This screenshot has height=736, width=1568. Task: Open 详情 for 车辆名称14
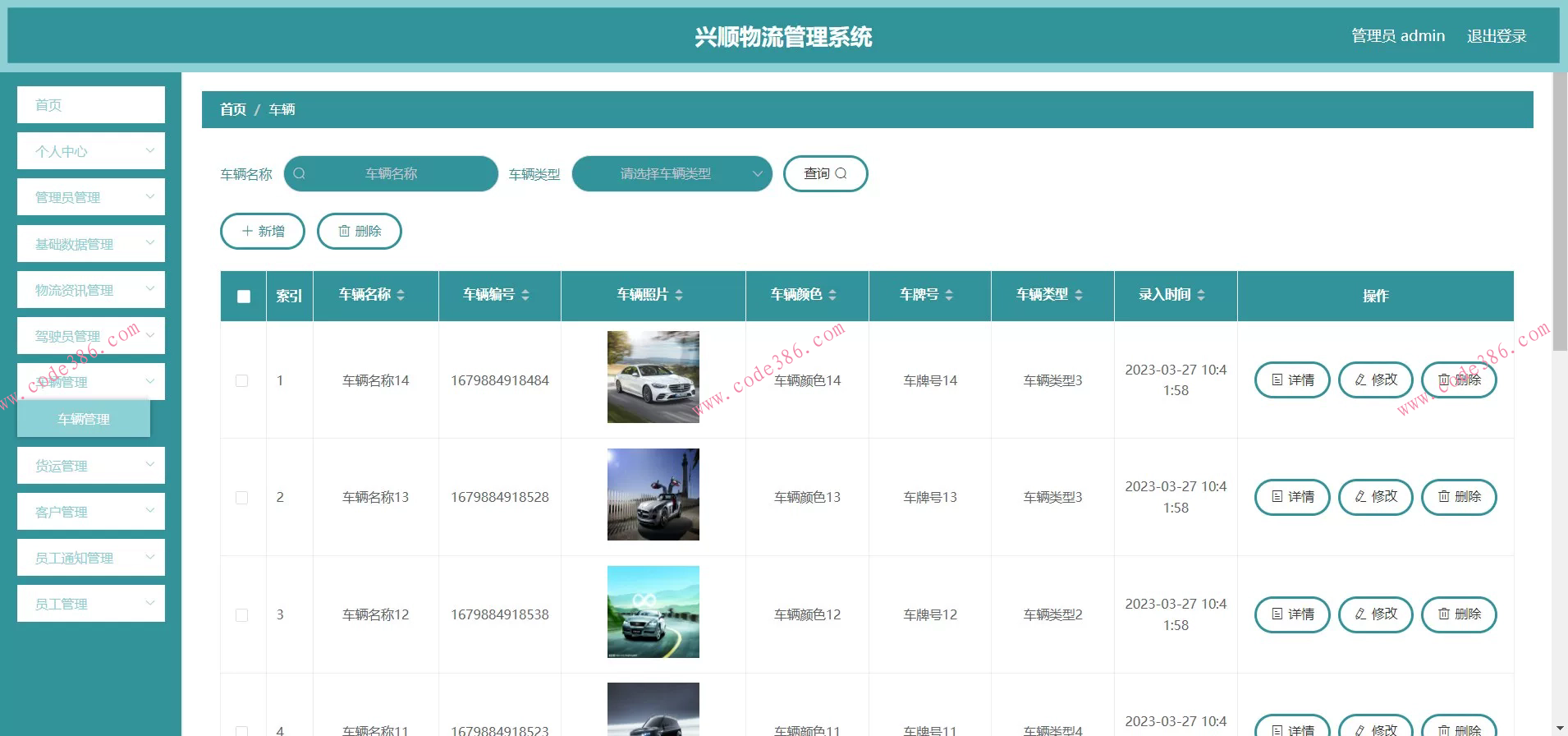tap(1292, 379)
